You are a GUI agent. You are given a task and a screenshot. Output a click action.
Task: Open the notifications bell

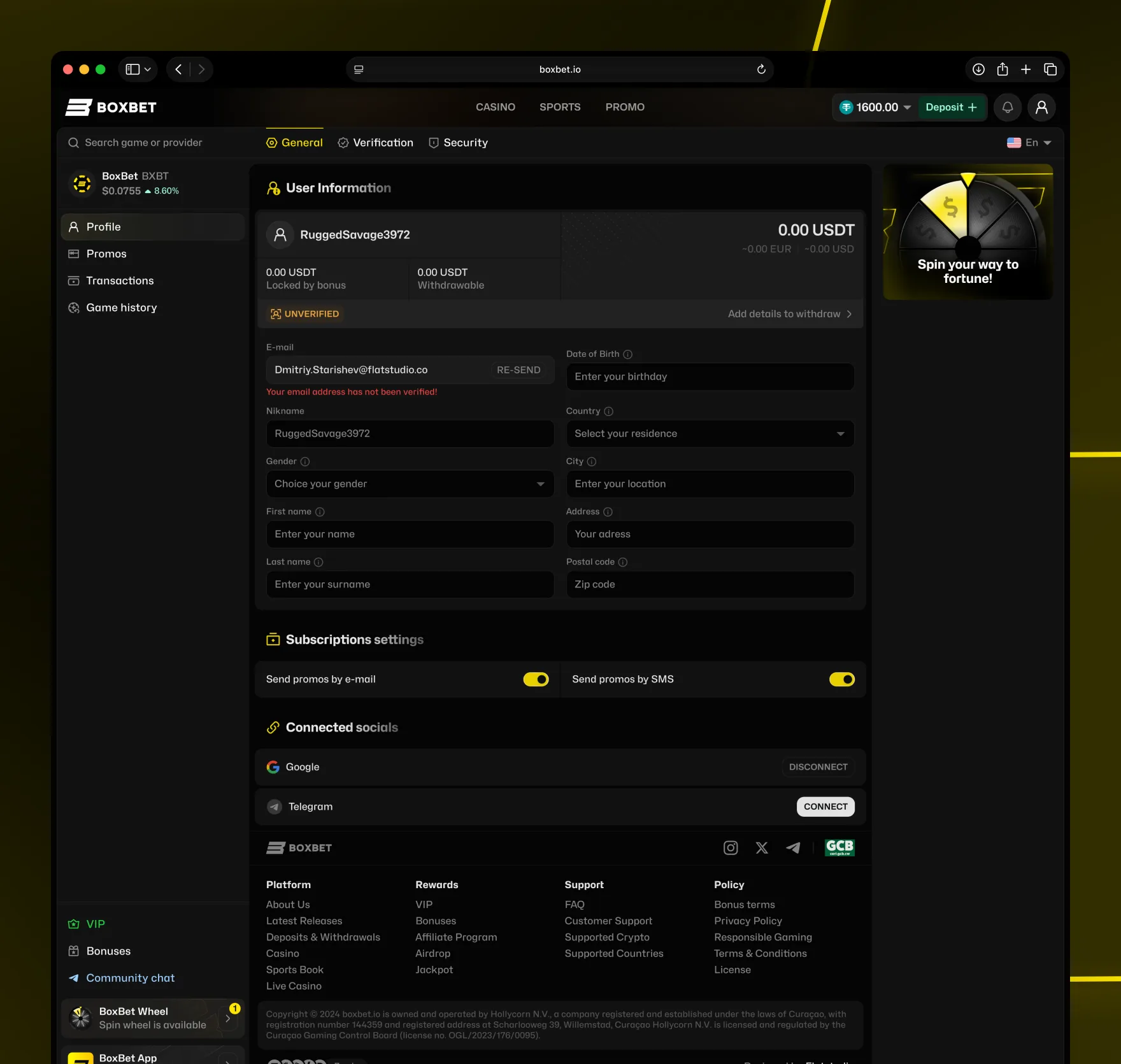point(1008,107)
